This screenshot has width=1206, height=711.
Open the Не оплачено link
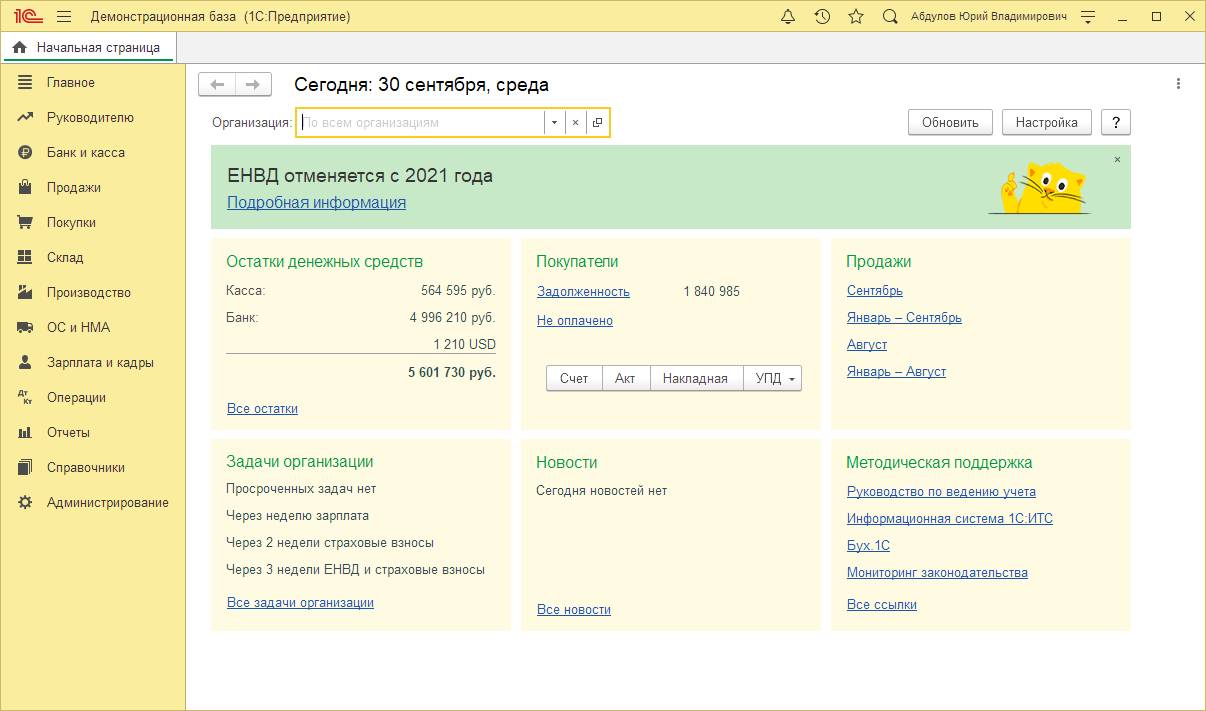(x=575, y=321)
